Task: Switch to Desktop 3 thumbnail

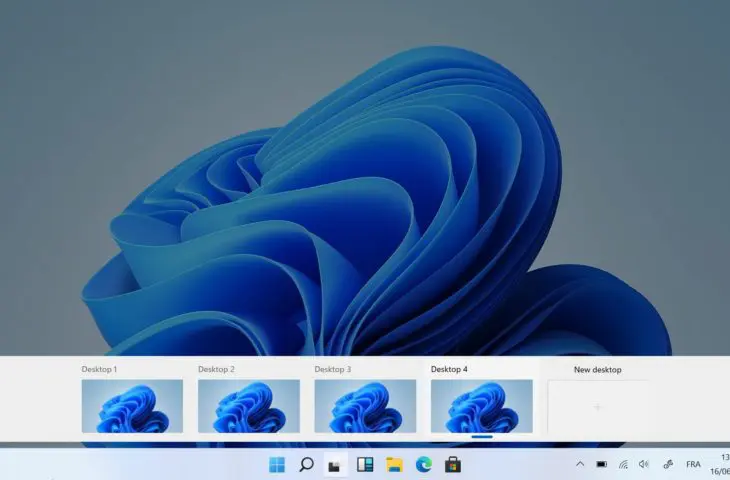Action: (365, 406)
